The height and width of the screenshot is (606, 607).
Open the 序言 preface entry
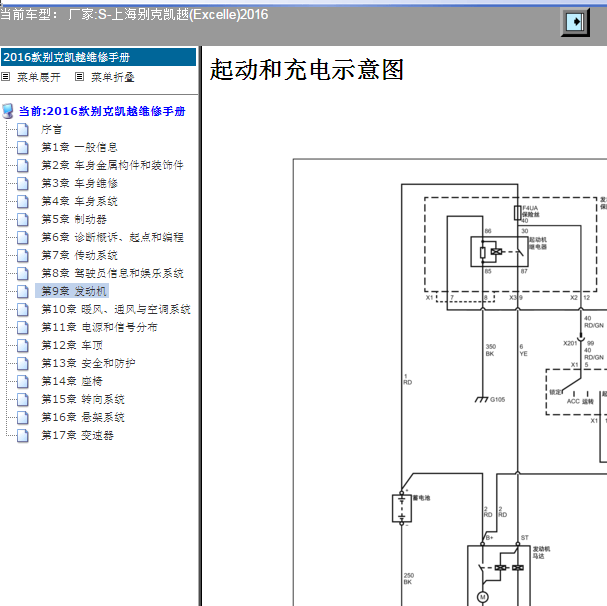click(x=51, y=129)
